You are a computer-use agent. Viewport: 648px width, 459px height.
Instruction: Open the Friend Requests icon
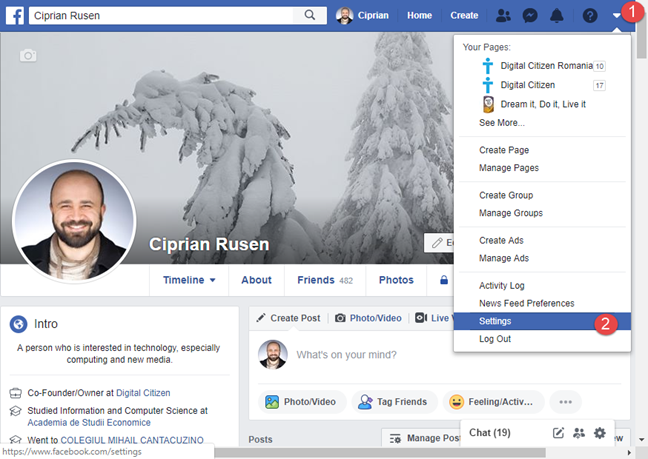tap(503, 16)
